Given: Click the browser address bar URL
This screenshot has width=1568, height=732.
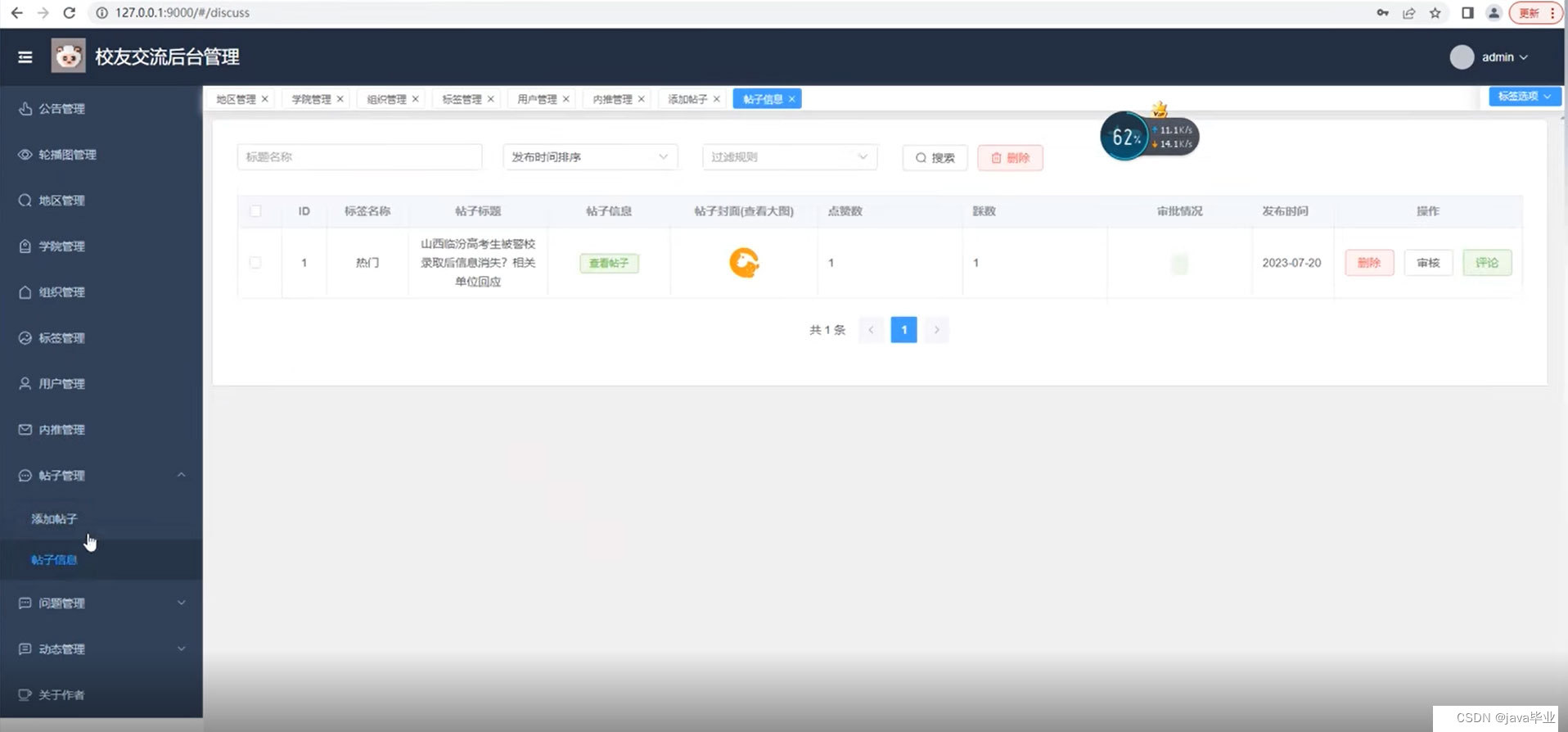Looking at the screenshot, I should tap(182, 13).
